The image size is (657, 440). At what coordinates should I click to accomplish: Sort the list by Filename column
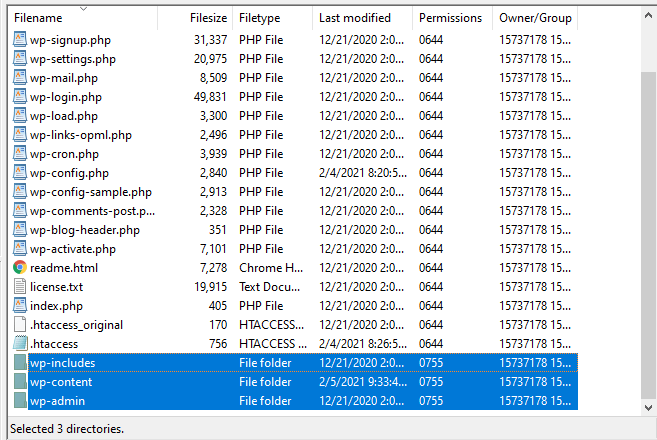(x=38, y=18)
